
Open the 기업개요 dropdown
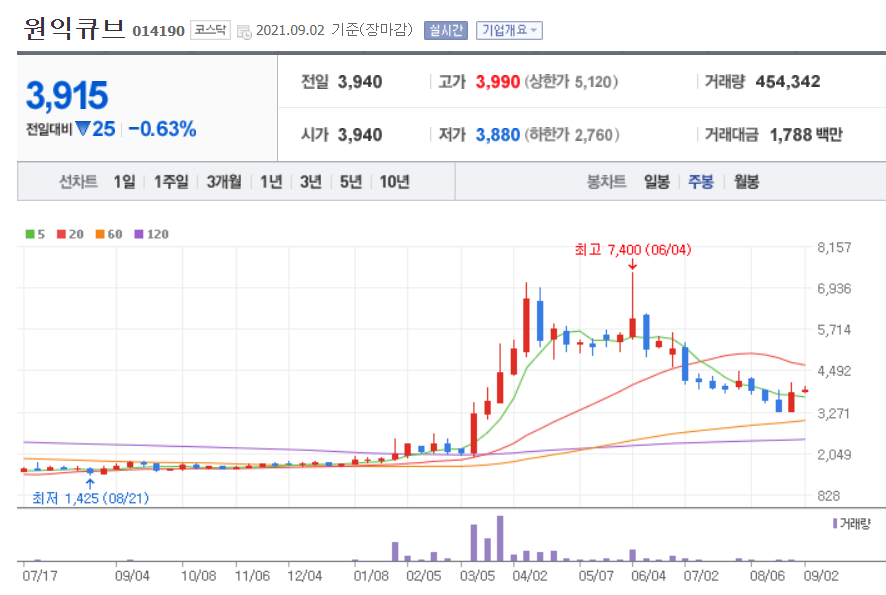tap(509, 31)
